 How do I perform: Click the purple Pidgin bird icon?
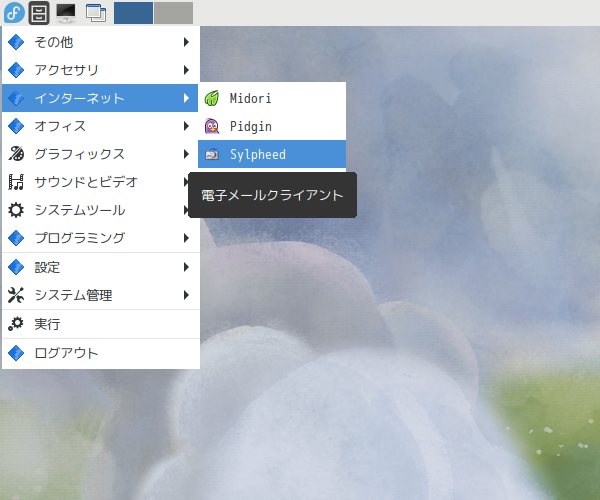212,126
